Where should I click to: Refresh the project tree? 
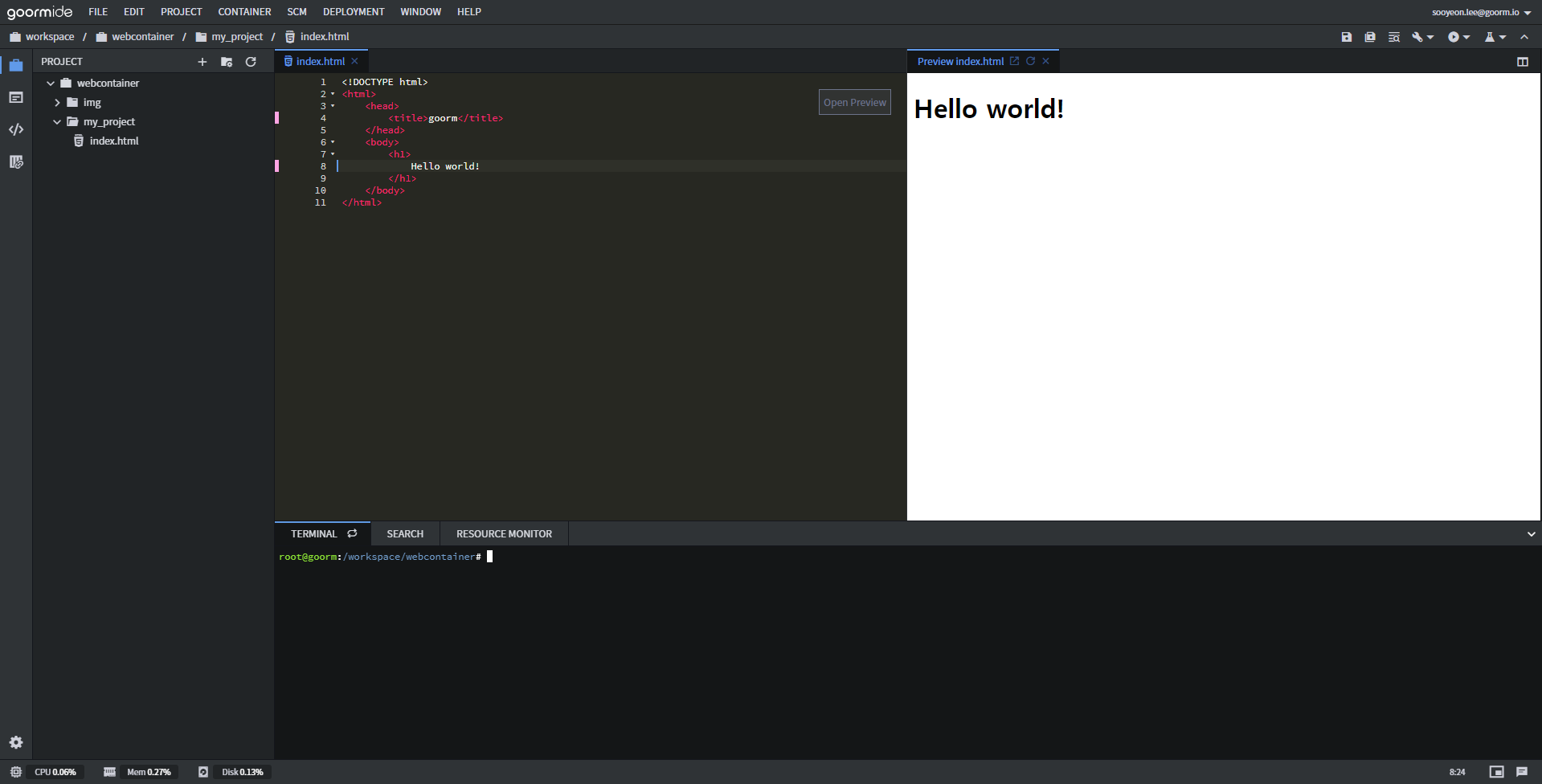(251, 62)
